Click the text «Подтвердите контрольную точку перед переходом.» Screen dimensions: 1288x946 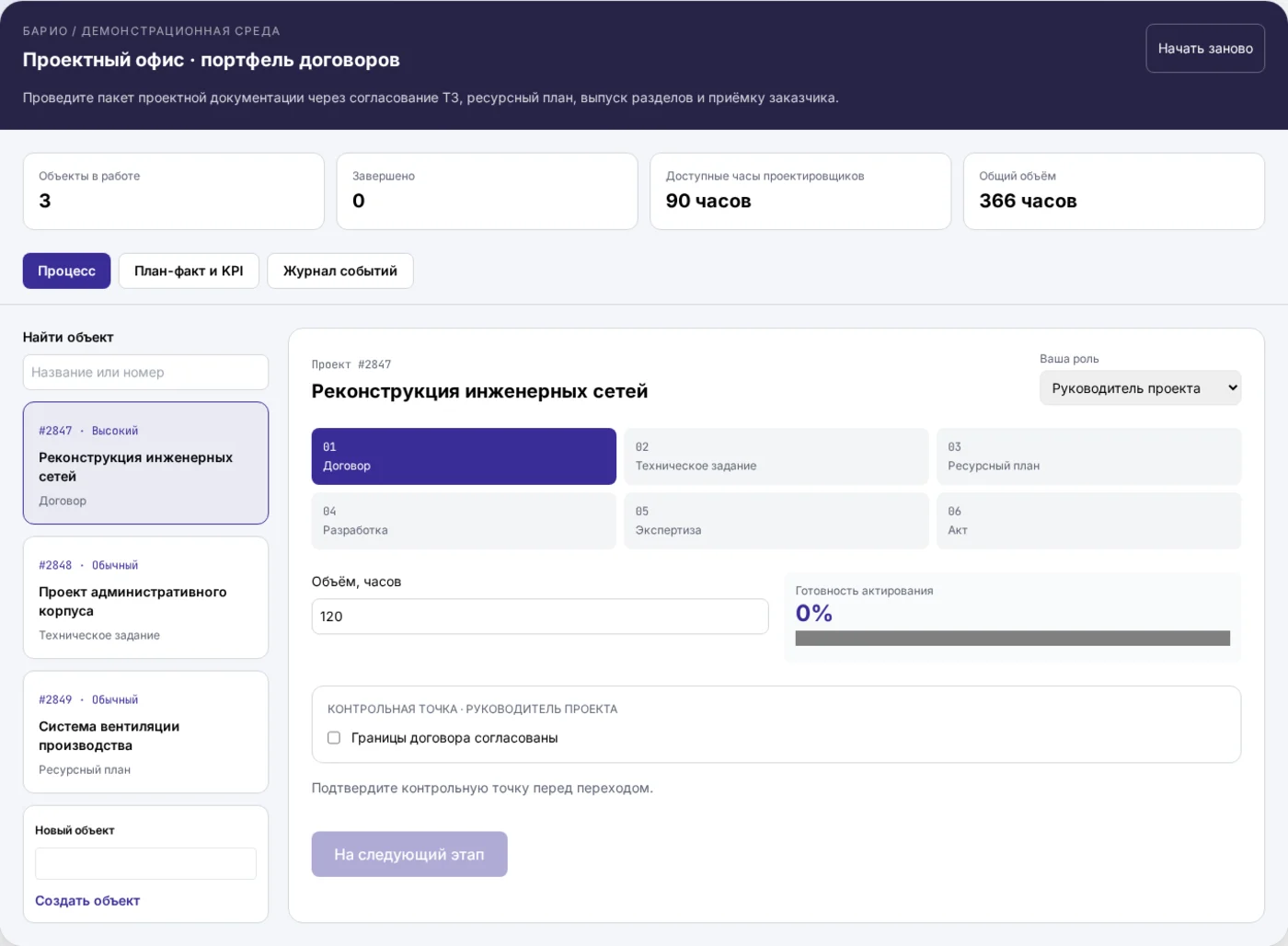[482, 788]
